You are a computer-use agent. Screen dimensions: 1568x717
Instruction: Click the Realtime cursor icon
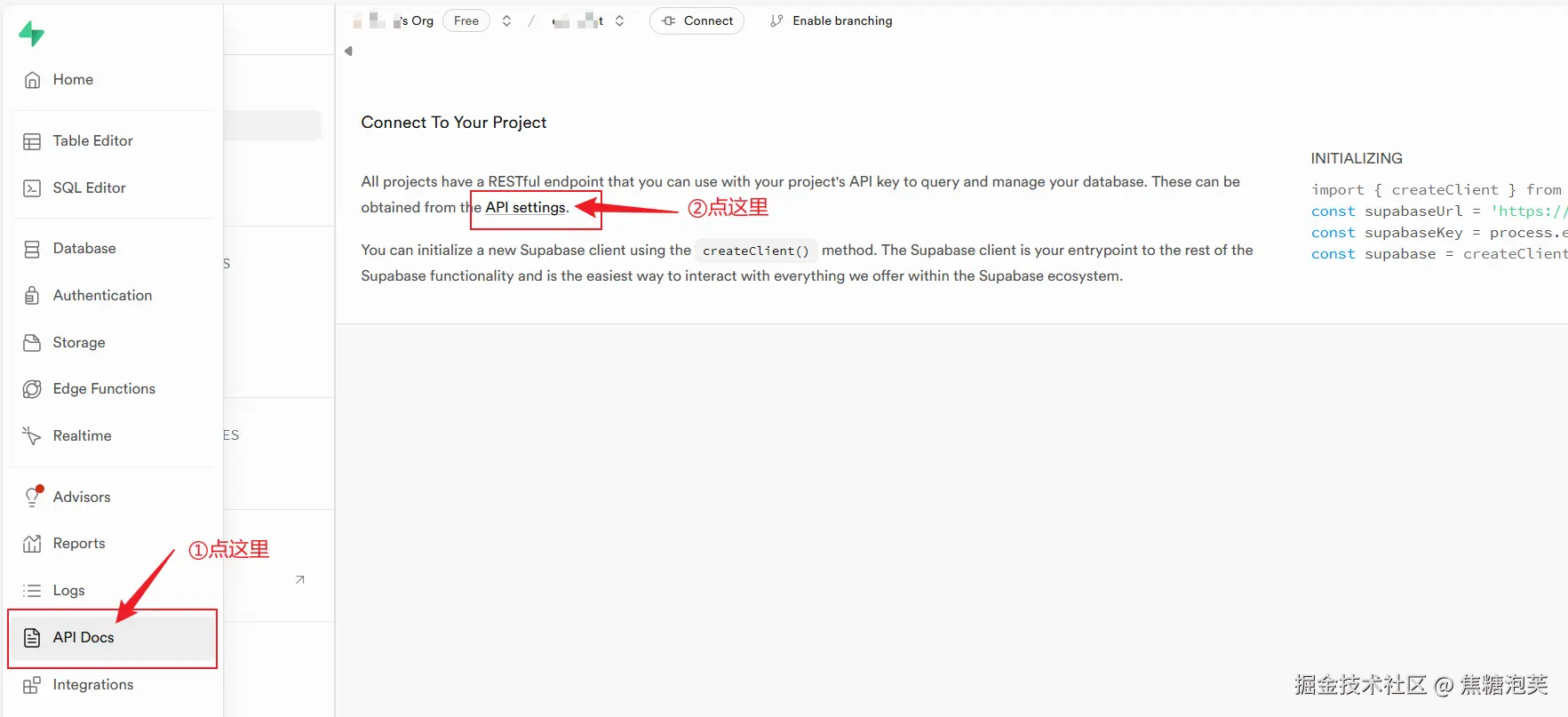tap(32, 436)
